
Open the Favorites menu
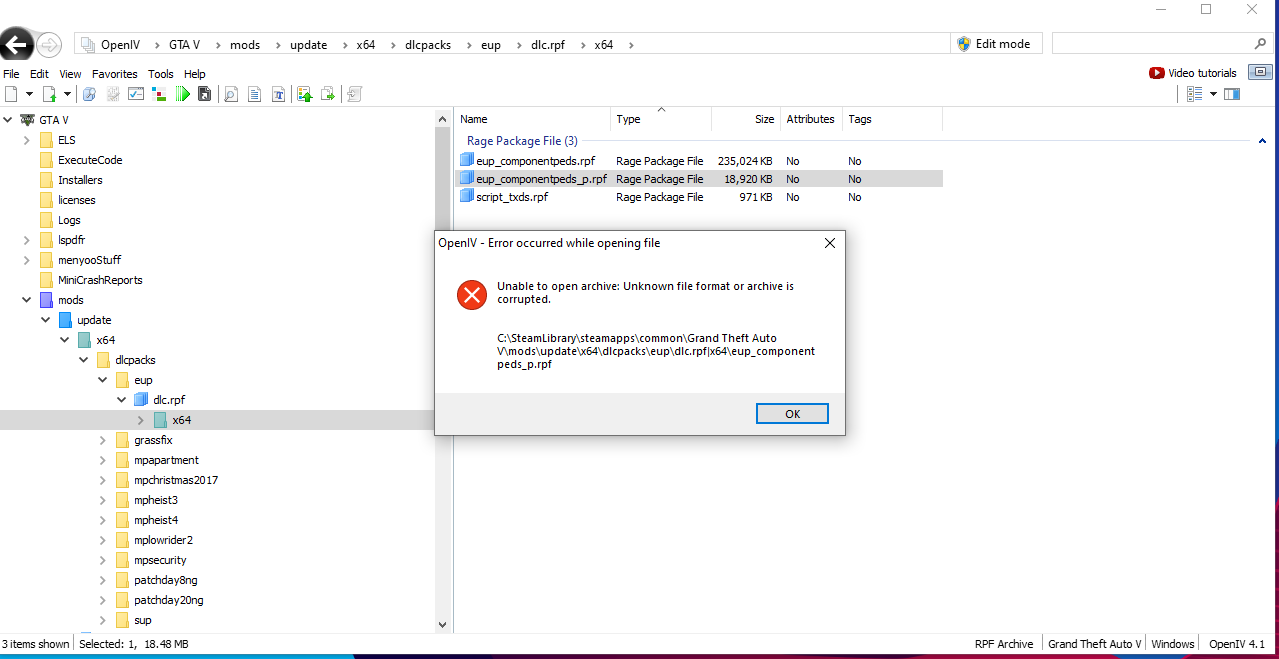[115, 74]
